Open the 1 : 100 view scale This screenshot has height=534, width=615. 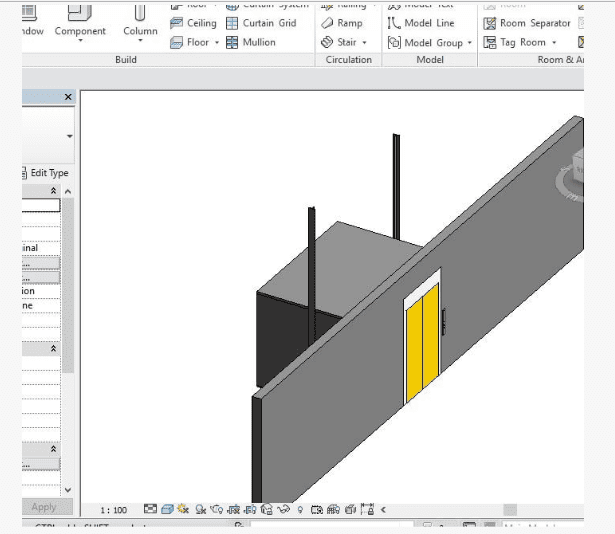coord(114,510)
